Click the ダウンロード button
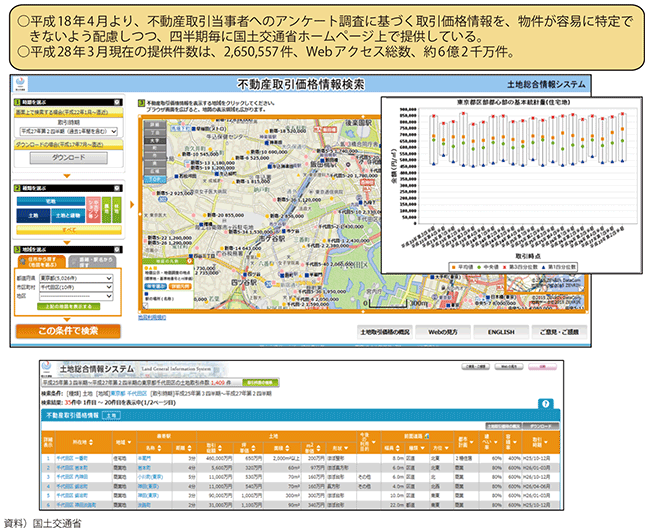The width and height of the screenshot is (649, 532). point(69,157)
